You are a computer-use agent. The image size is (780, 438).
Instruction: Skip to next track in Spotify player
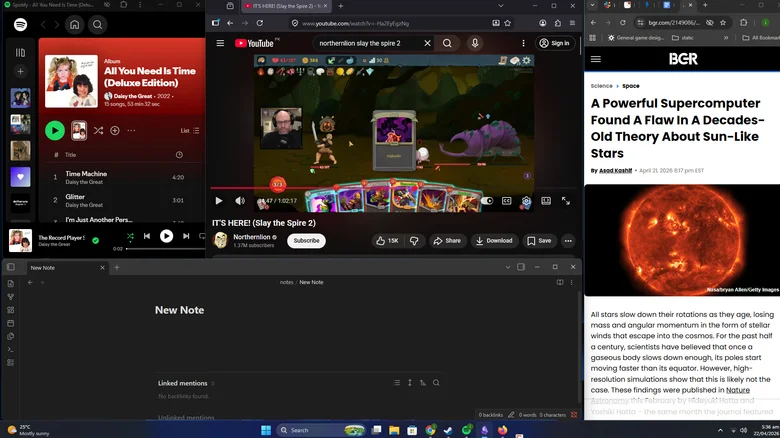click(186, 236)
